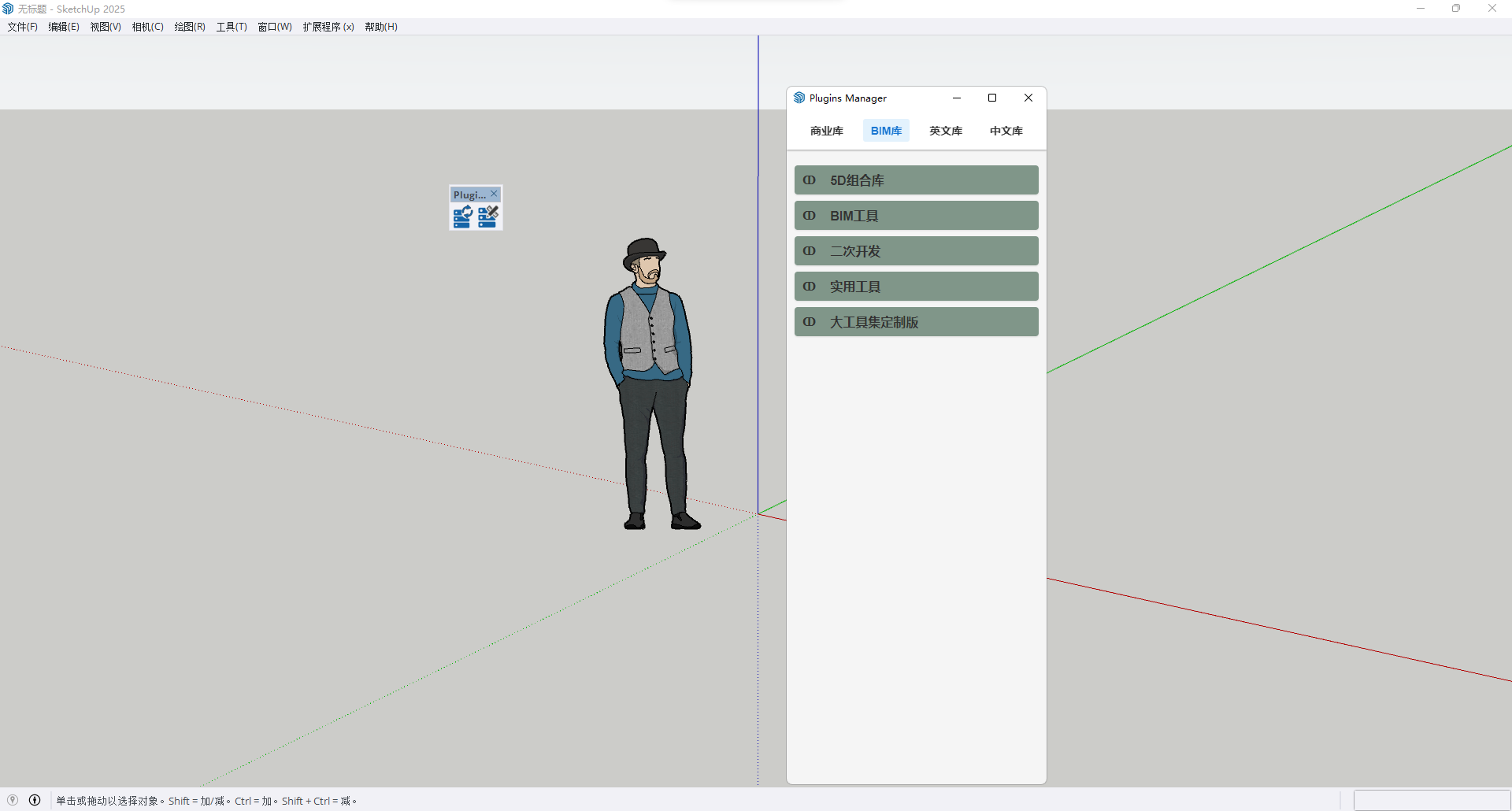Expand the 大工具集定制版 category
Viewport: 1512px width, 811px height.
pos(916,322)
